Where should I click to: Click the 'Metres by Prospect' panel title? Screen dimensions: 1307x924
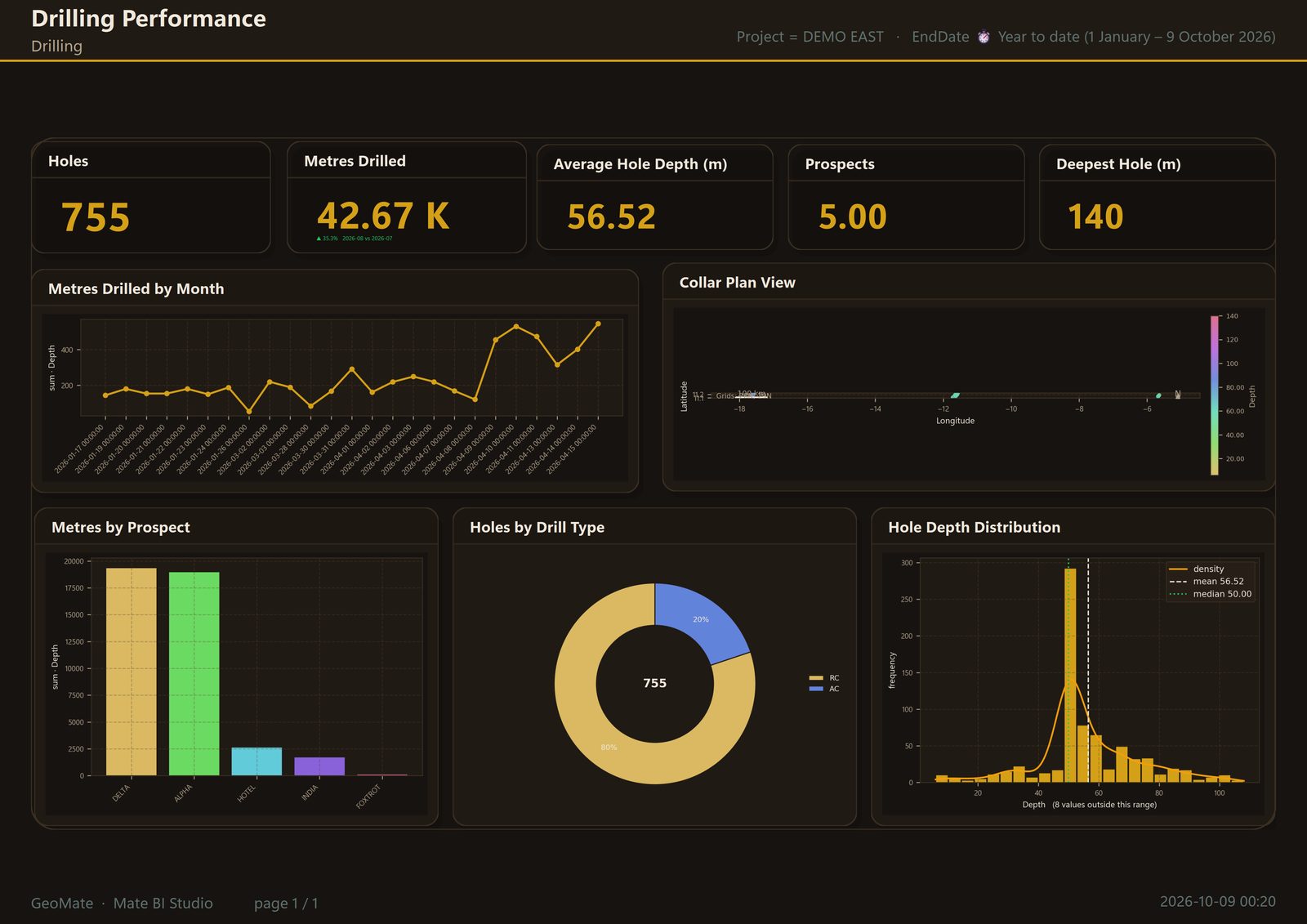pyautogui.click(x=120, y=527)
